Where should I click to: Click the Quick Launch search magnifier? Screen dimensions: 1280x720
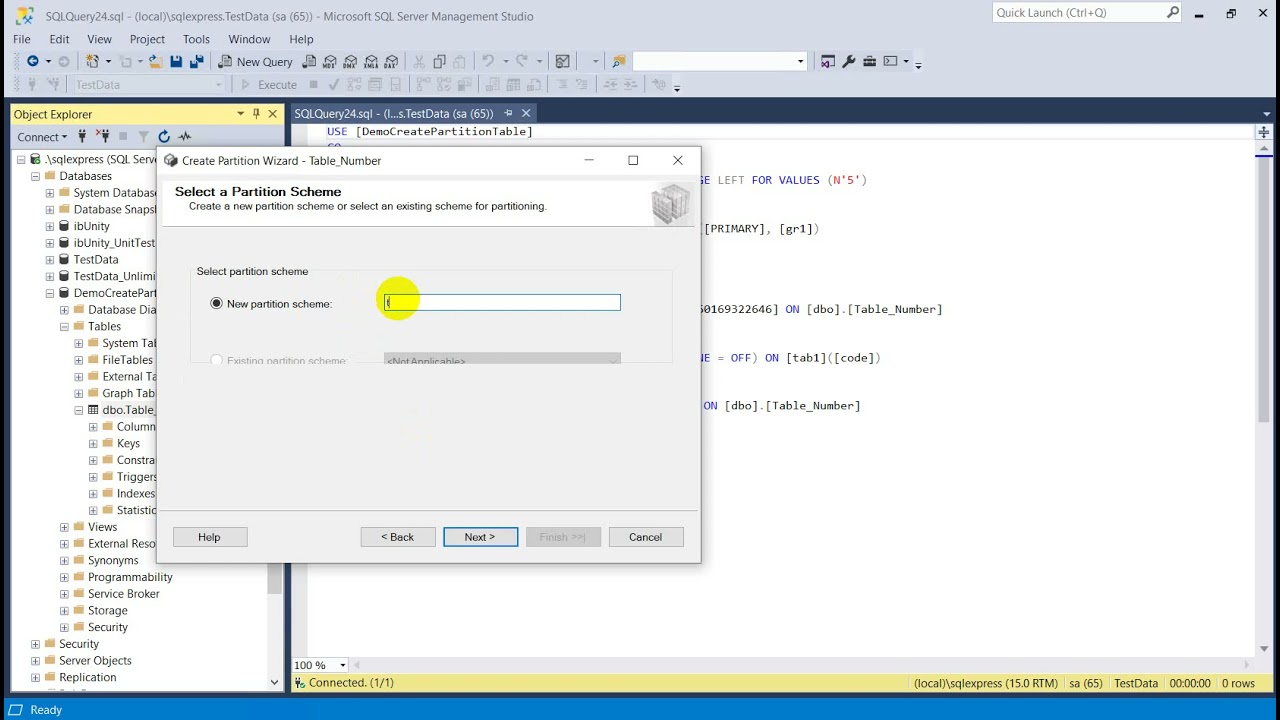coord(1173,13)
